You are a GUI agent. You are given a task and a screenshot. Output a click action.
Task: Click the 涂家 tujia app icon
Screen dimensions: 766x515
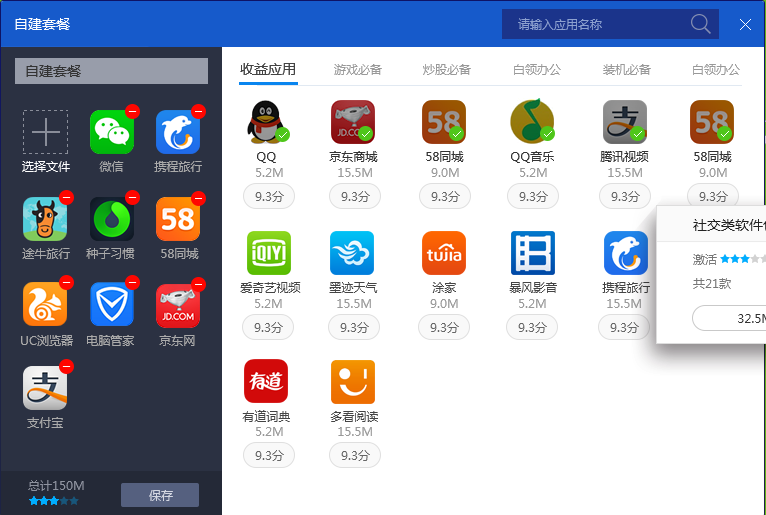tap(444, 253)
